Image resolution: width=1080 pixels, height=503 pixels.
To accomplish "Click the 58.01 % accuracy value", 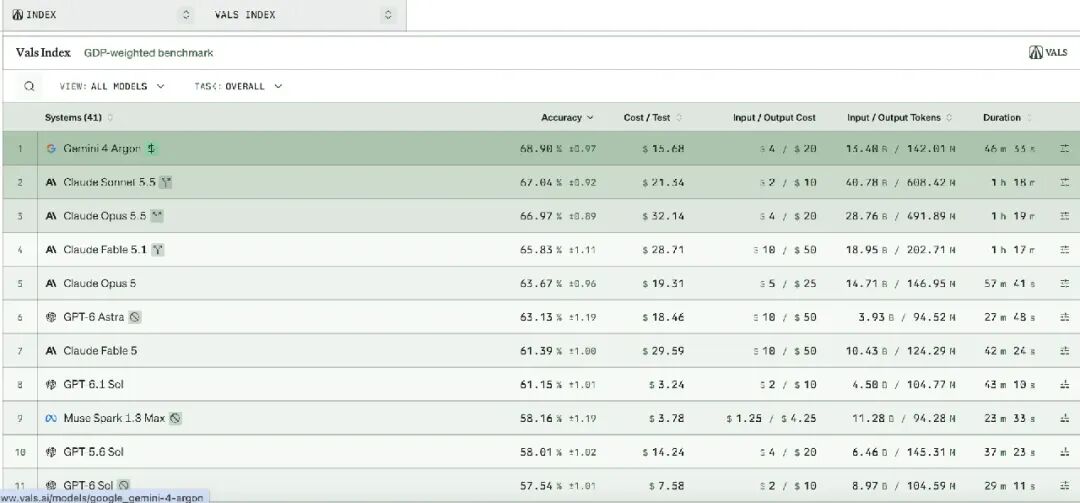I will 541,452.
